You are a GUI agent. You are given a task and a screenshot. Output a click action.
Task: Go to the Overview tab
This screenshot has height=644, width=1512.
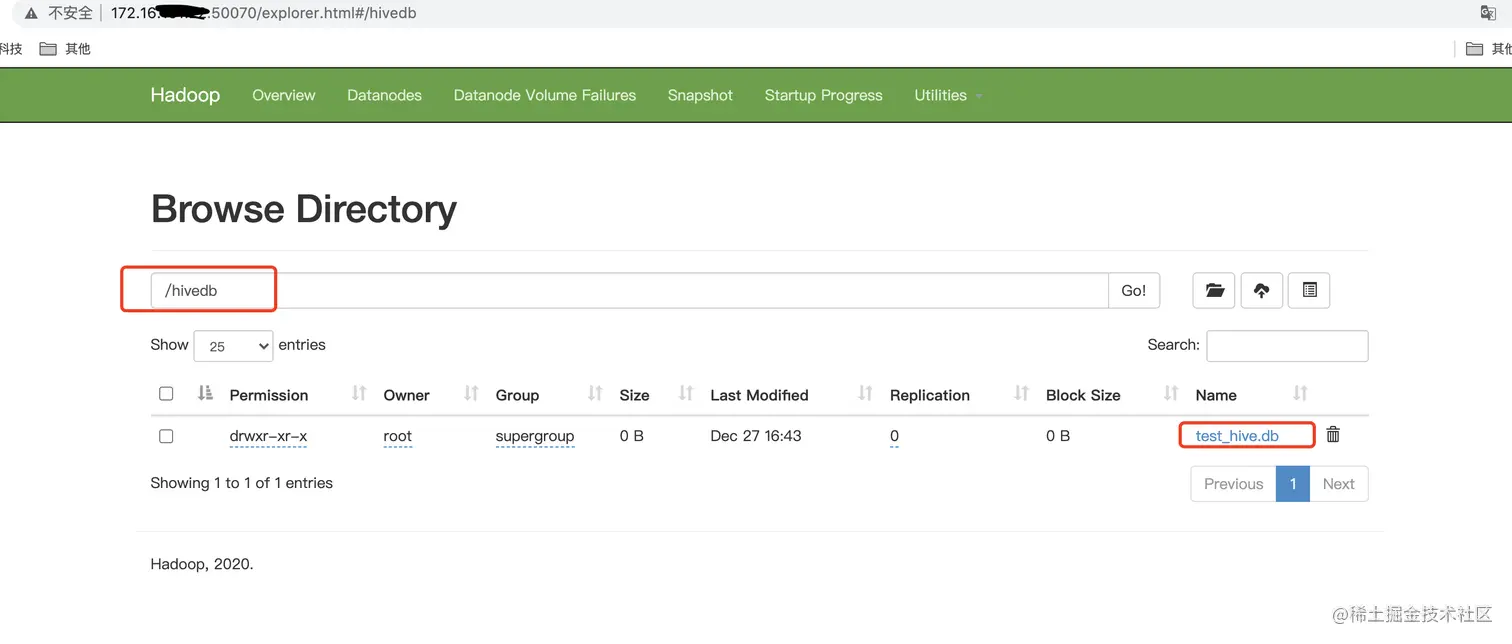(284, 95)
